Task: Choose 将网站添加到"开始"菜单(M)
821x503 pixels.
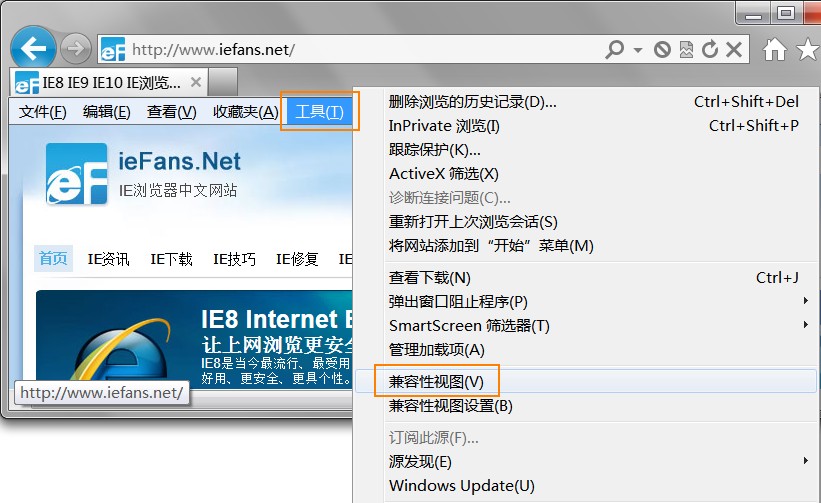Action: (585, 245)
